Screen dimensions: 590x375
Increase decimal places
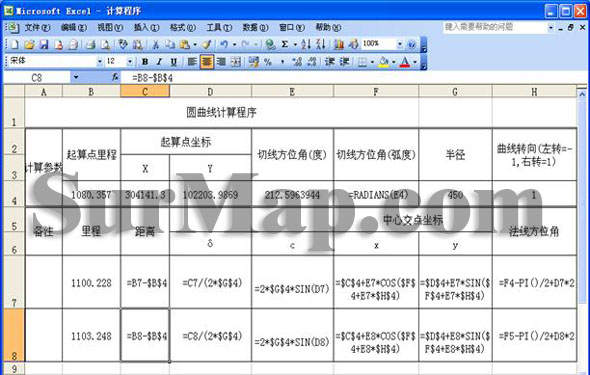[x=298, y=62]
